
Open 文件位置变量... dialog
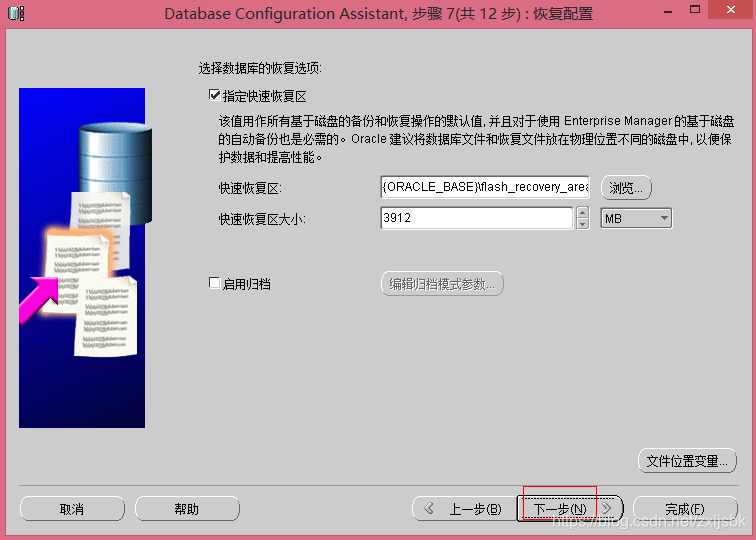(687, 461)
